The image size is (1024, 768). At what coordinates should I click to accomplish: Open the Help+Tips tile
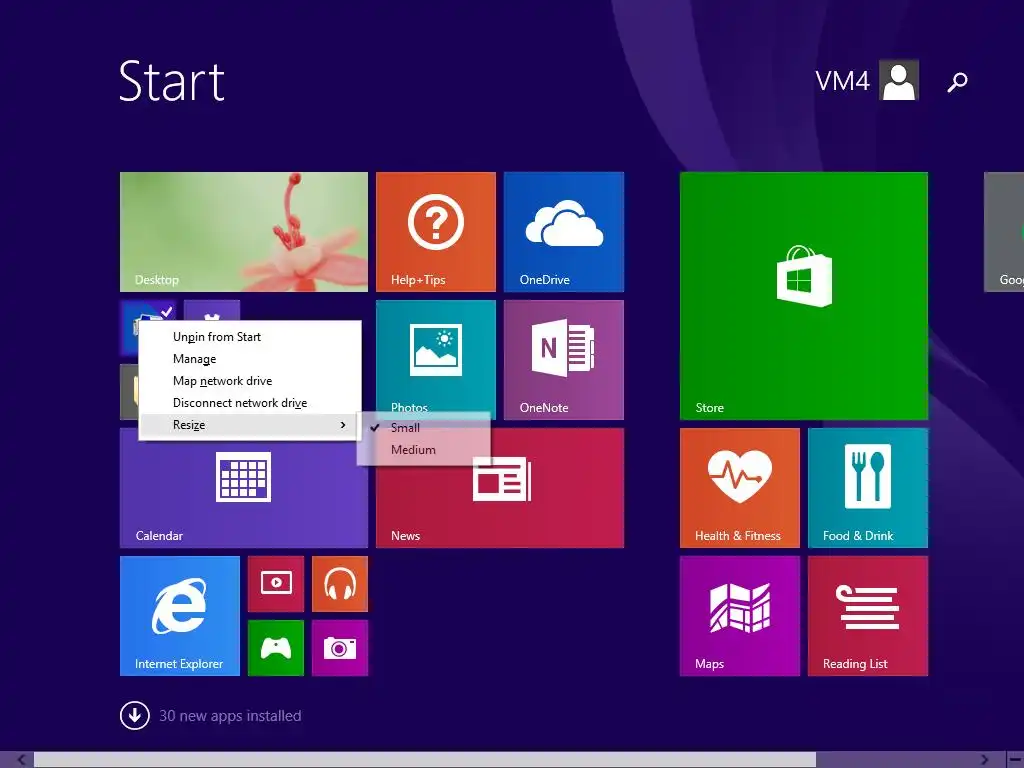[x=436, y=232]
